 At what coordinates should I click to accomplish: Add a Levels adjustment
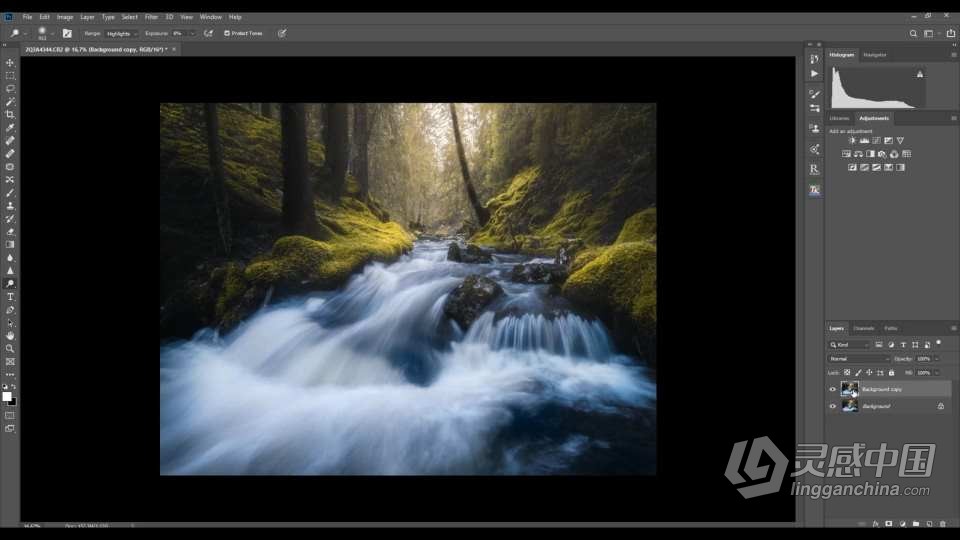point(864,141)
